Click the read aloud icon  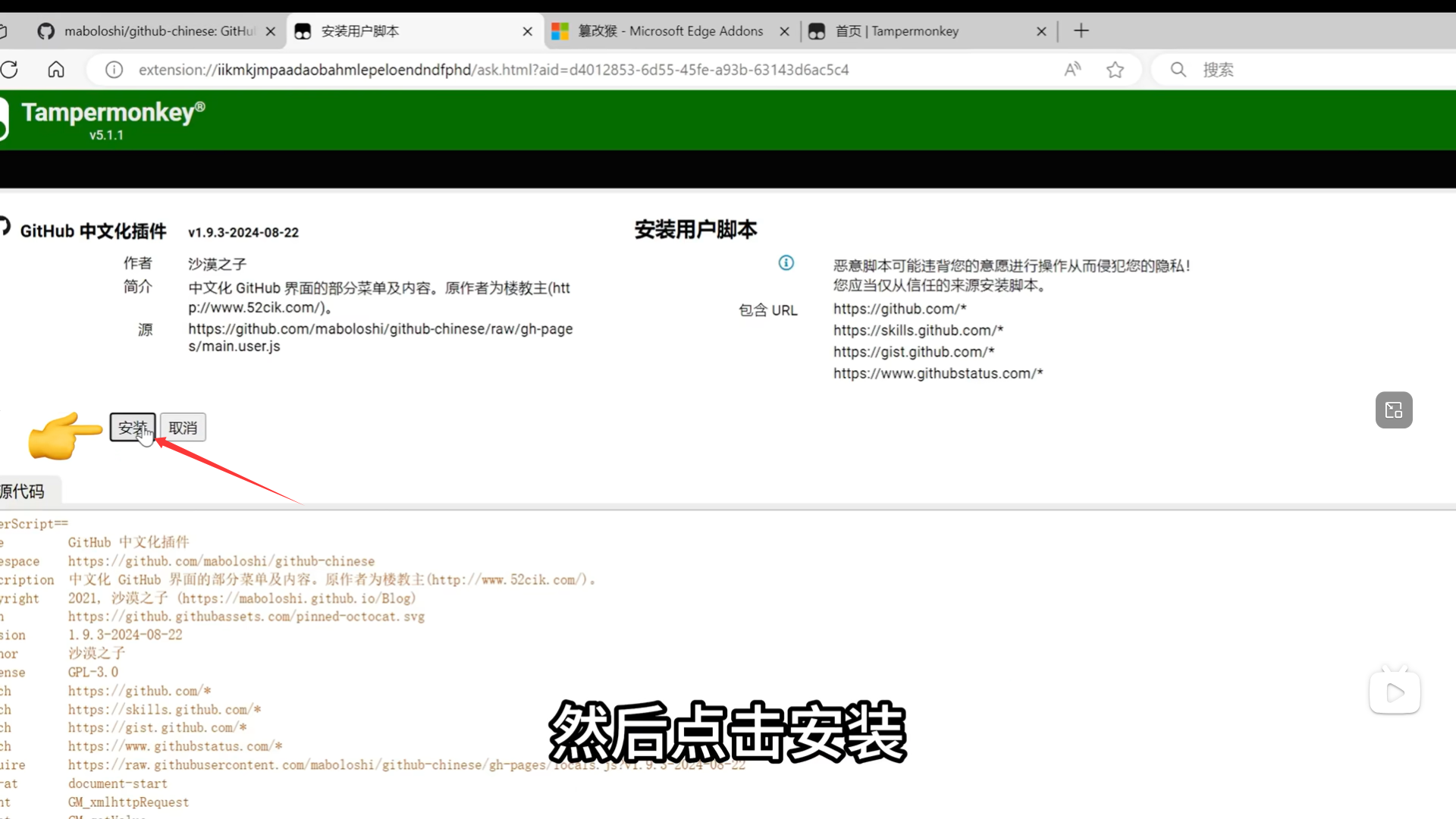click(x=1072, y=70)
